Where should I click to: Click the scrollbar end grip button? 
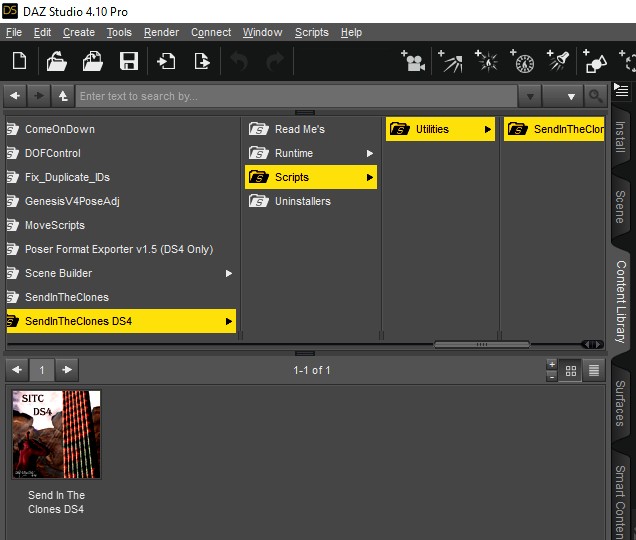click(x=593, y=344)
